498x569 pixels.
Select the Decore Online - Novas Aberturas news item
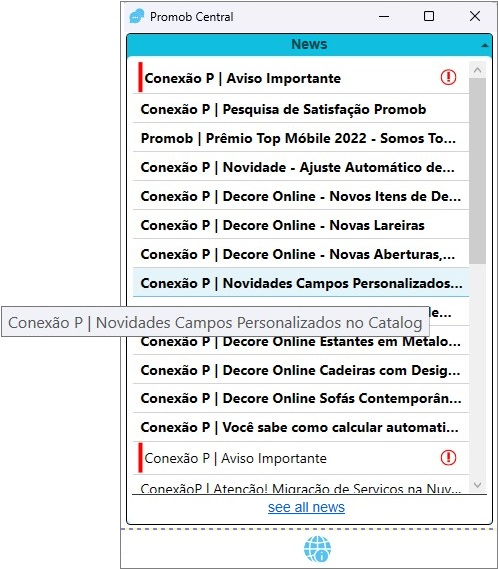coord(301,254)
